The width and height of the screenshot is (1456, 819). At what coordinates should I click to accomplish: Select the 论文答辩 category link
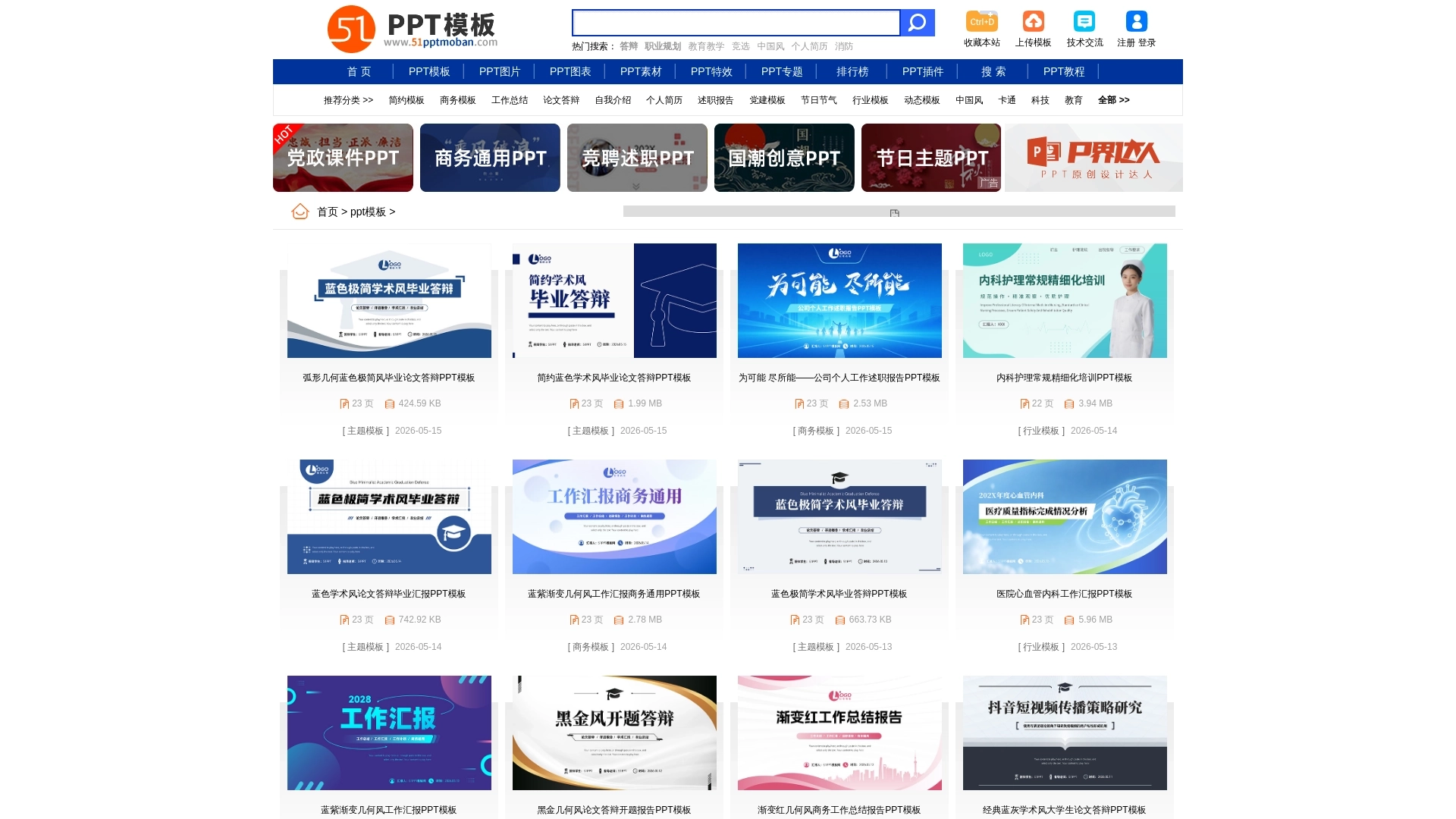tap(561, 100)
